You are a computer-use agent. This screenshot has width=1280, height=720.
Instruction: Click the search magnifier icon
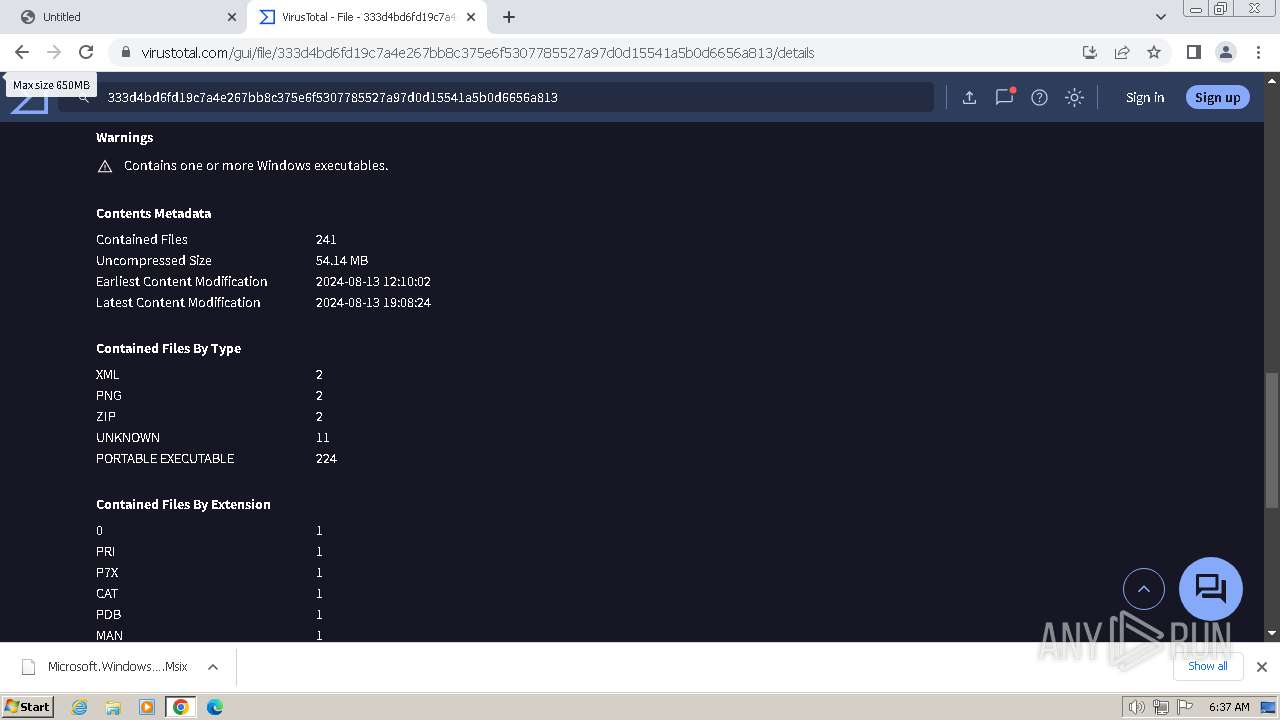[84, 97]
